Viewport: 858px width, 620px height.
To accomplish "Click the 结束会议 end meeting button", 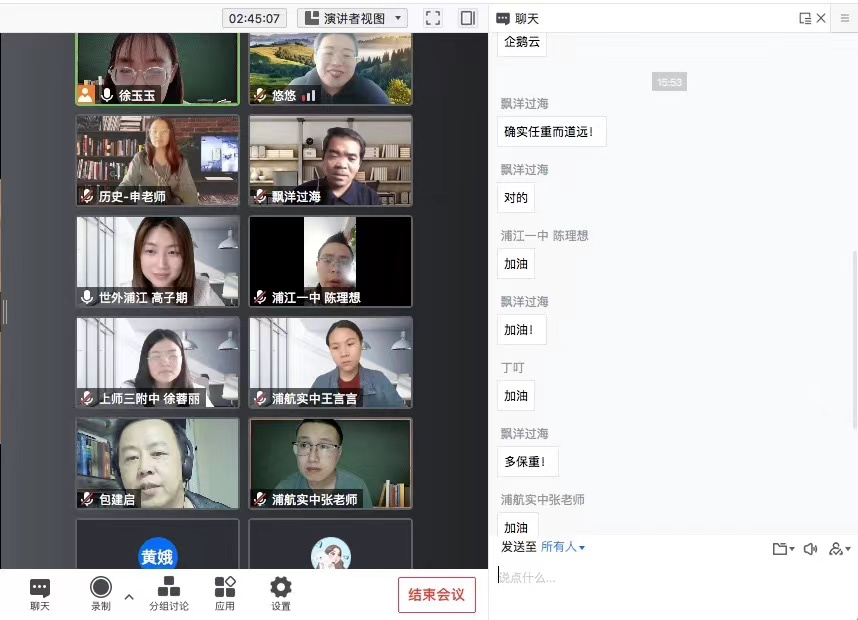I will (437, 594).
